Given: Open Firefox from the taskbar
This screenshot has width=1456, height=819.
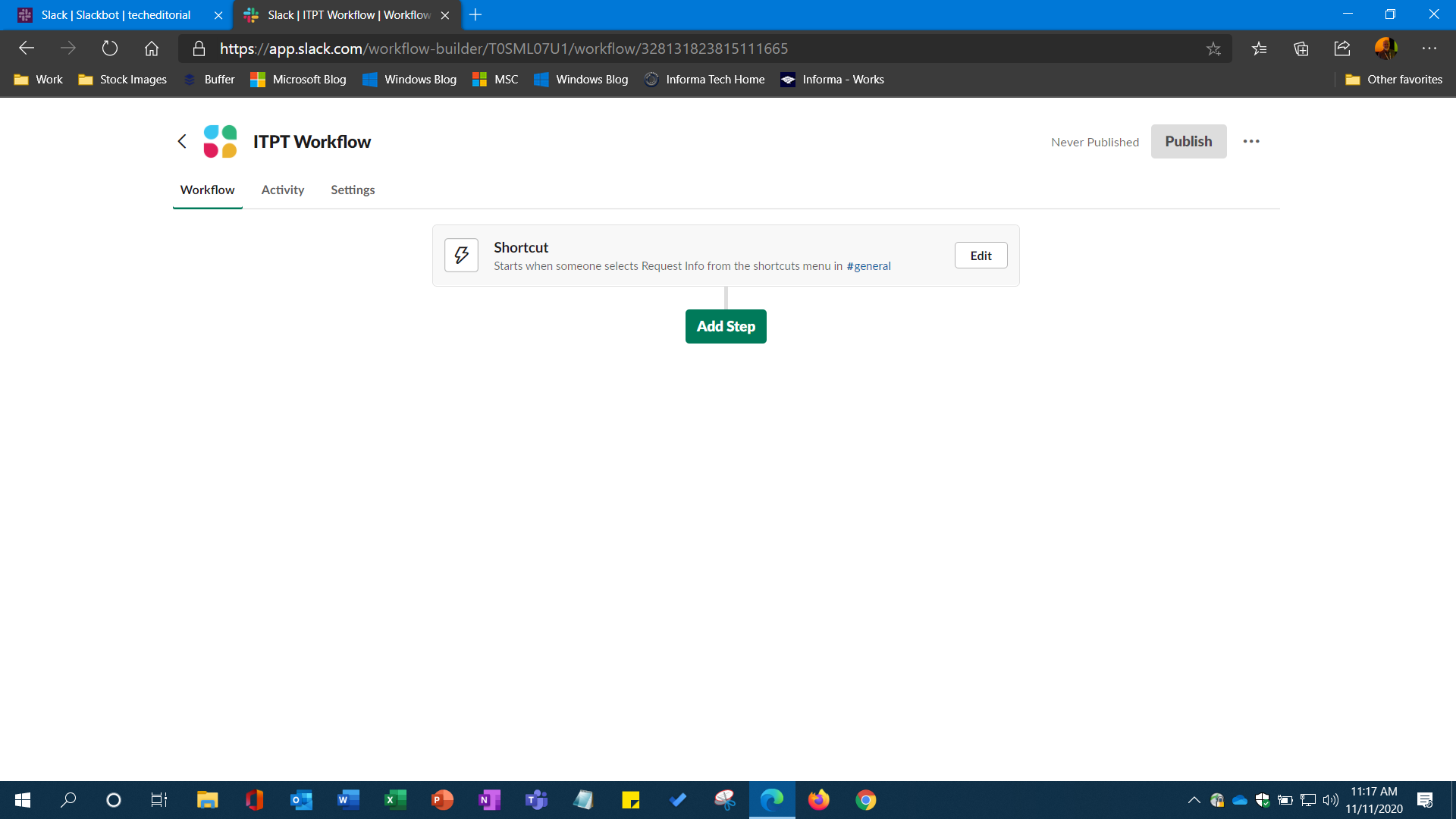Looking at the screenshot, I should pyautogui.click(x=819, y=800).
